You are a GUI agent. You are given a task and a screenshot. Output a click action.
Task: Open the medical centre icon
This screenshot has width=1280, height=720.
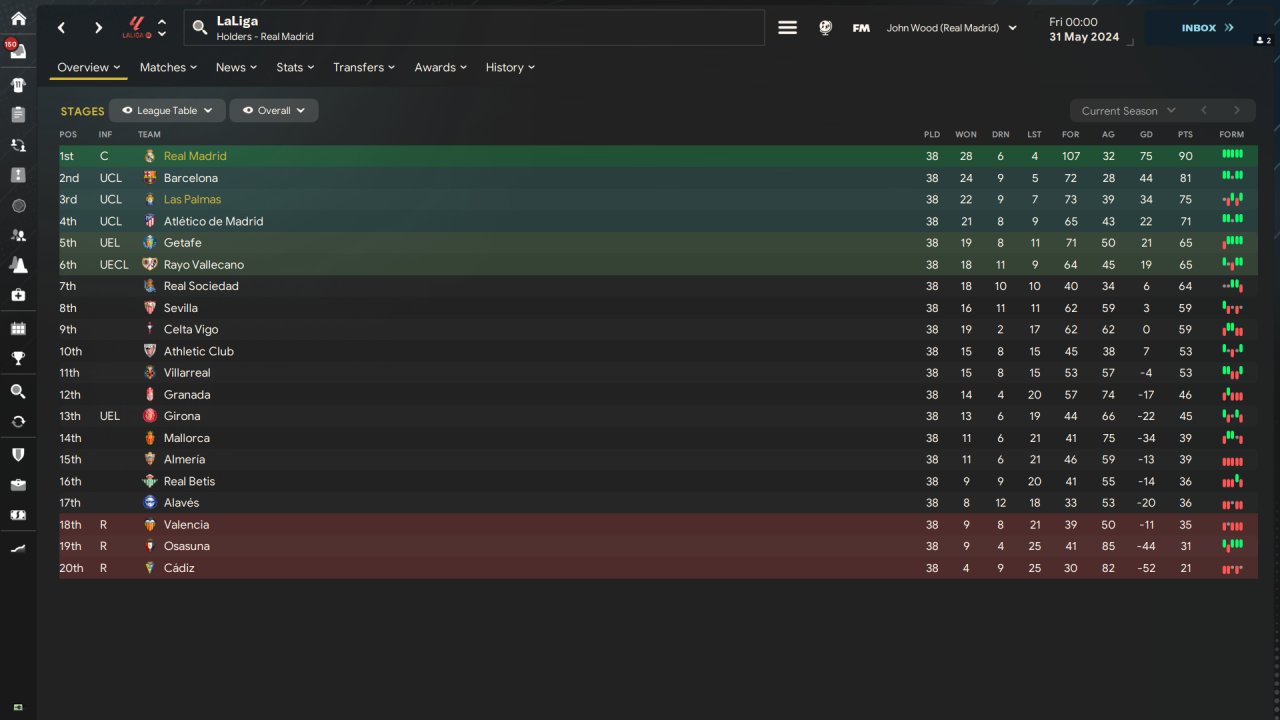click(x=18, y=295)
